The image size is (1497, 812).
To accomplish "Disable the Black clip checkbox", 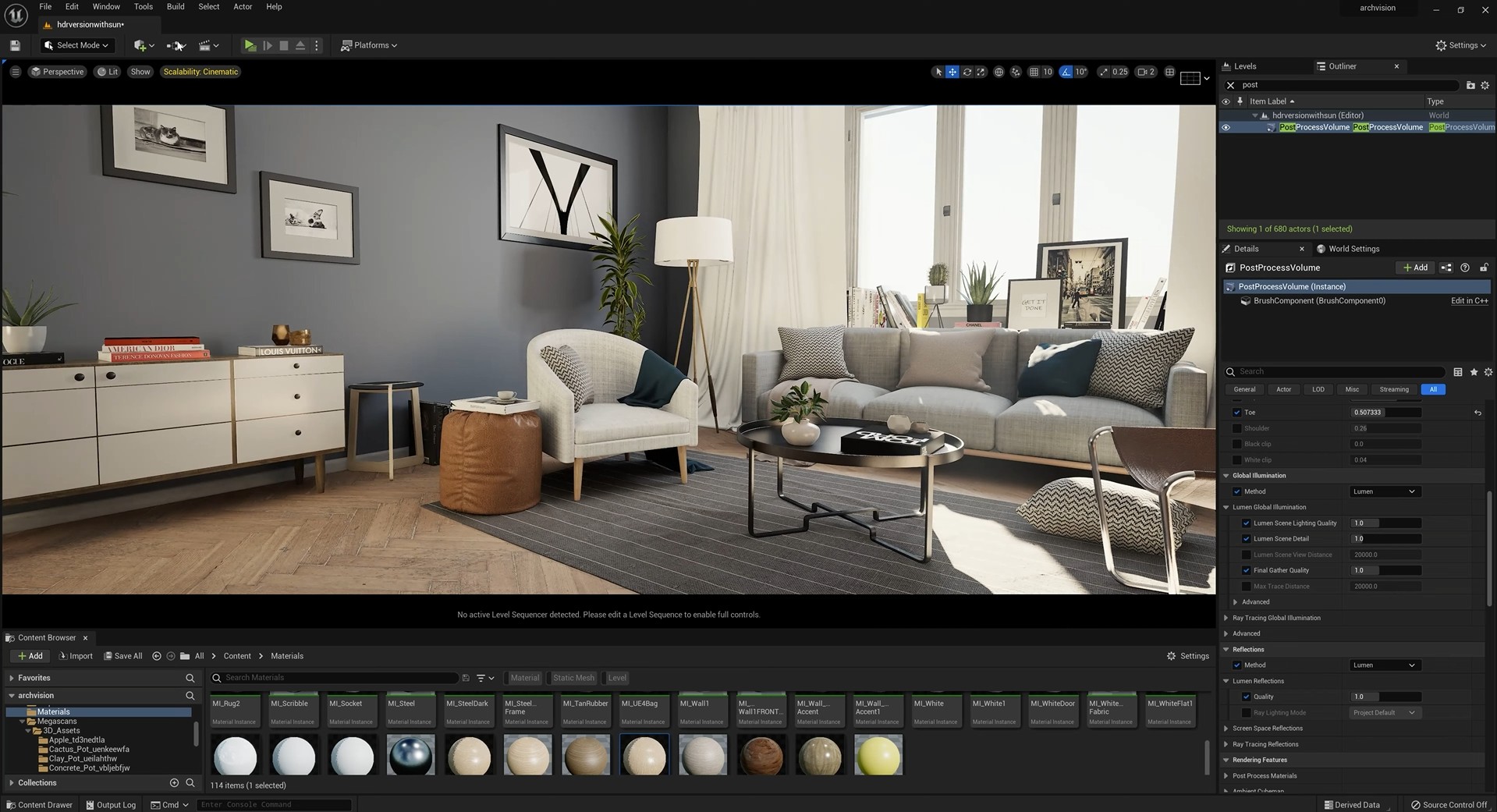I will [1236, 444].
